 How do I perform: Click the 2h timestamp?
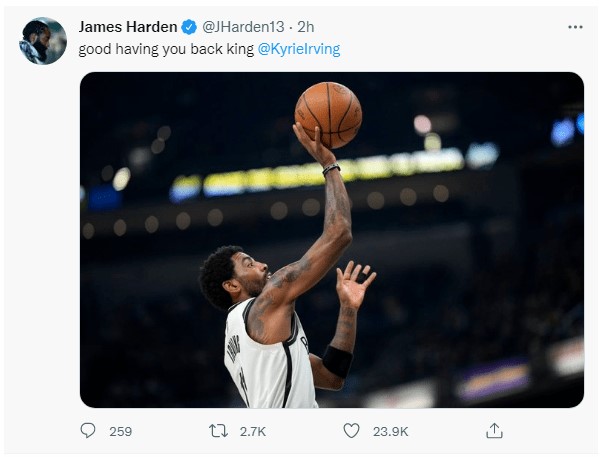pos(306,27)
